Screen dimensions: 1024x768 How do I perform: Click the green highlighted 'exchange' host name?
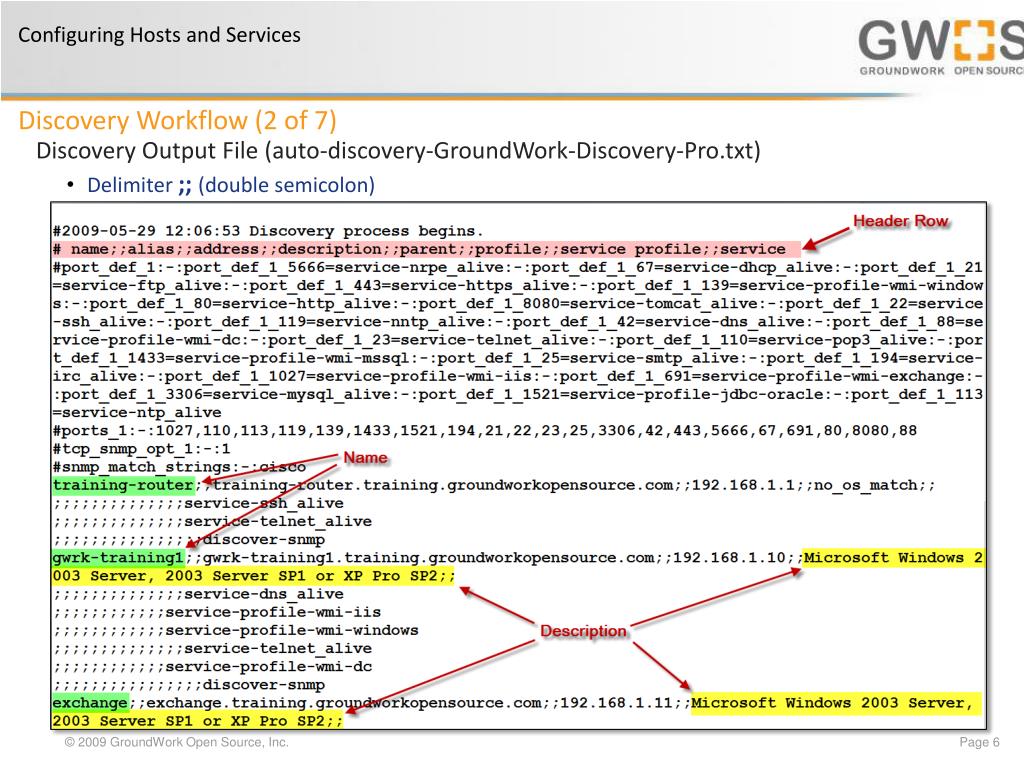(90, 703)
